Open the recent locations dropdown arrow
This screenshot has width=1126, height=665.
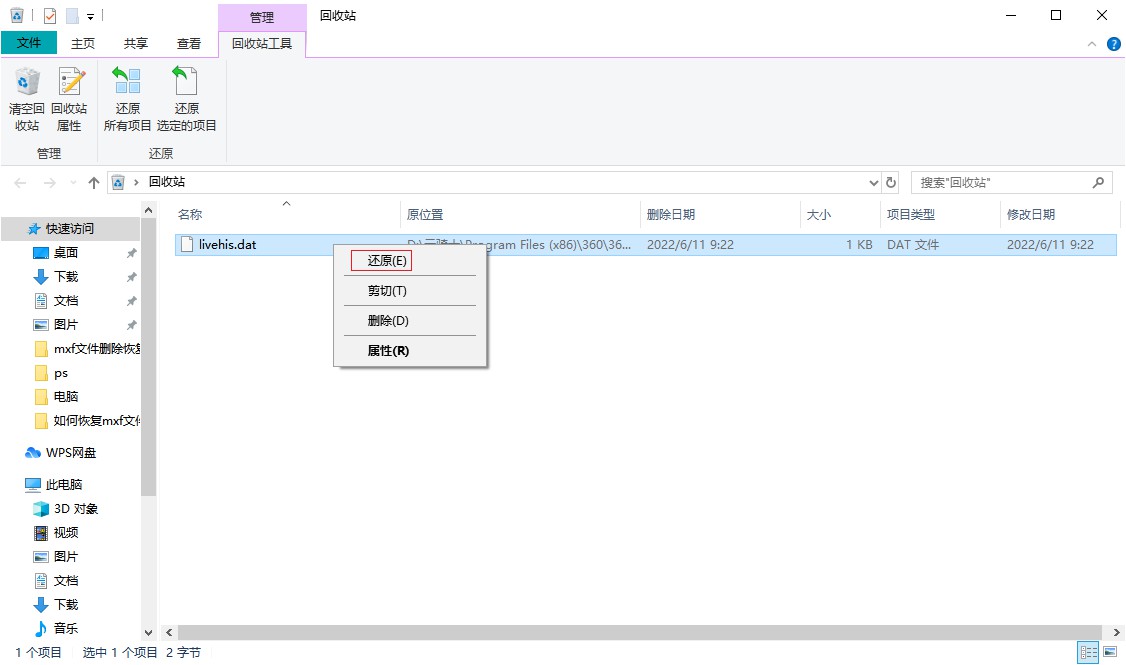click(73, 183)
